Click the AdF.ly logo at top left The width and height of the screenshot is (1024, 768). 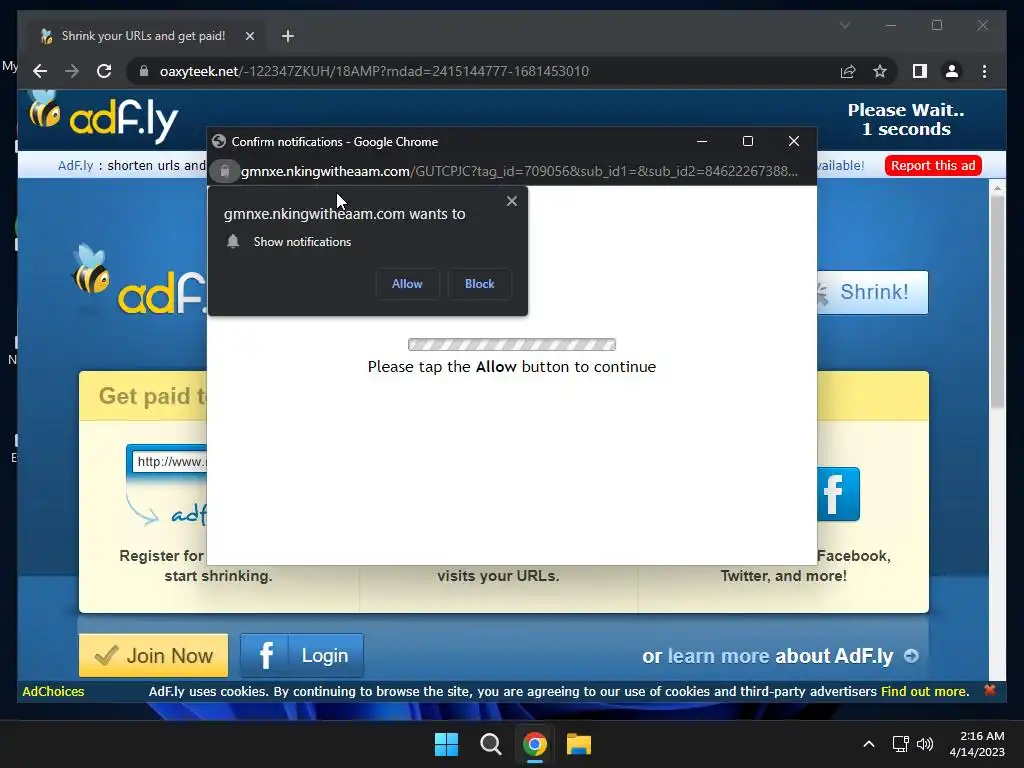103,116
